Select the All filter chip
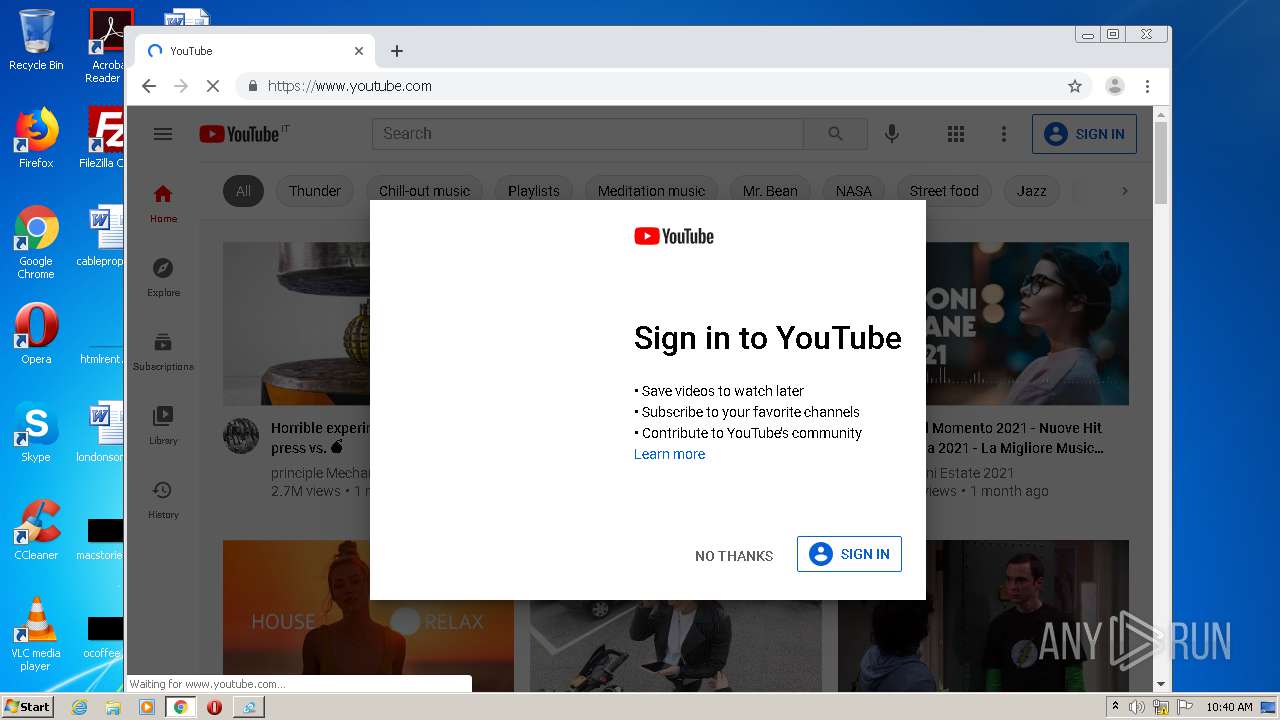 point(243,191)
